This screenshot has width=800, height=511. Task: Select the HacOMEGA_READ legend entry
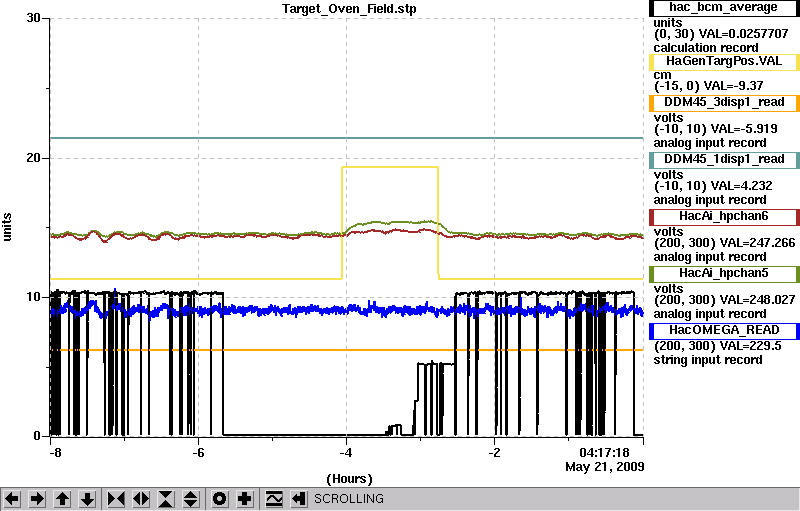tap(724, 331)
